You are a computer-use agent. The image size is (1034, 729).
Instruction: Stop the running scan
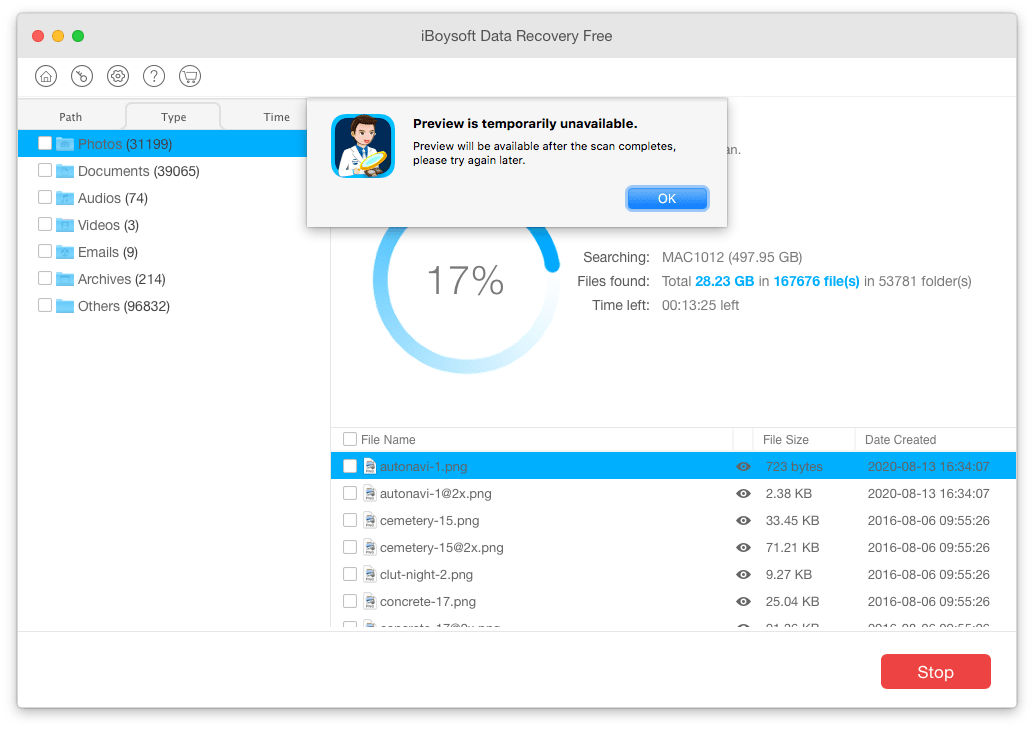point(935,672)
